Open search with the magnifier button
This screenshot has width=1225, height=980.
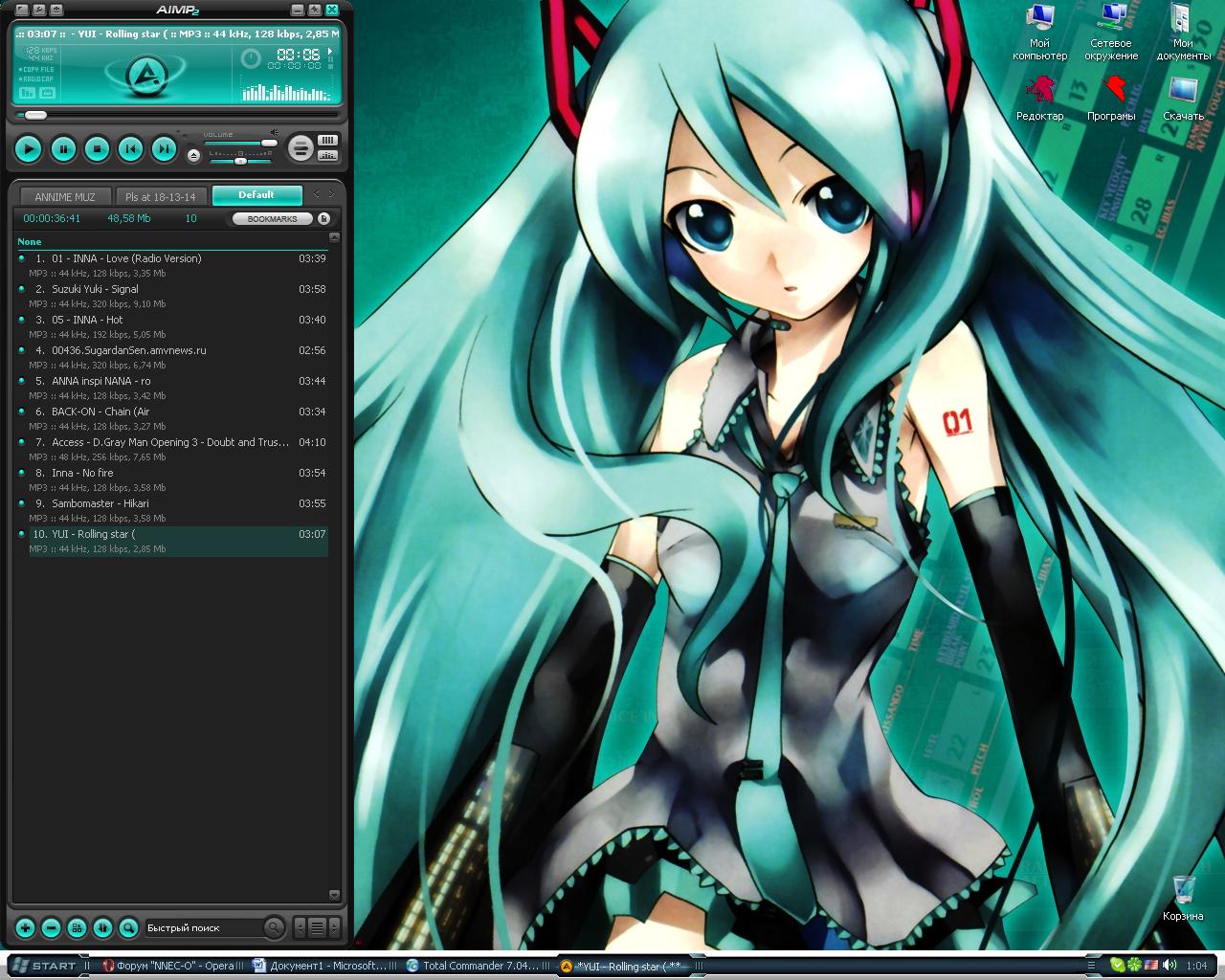(x=128, y=927)
